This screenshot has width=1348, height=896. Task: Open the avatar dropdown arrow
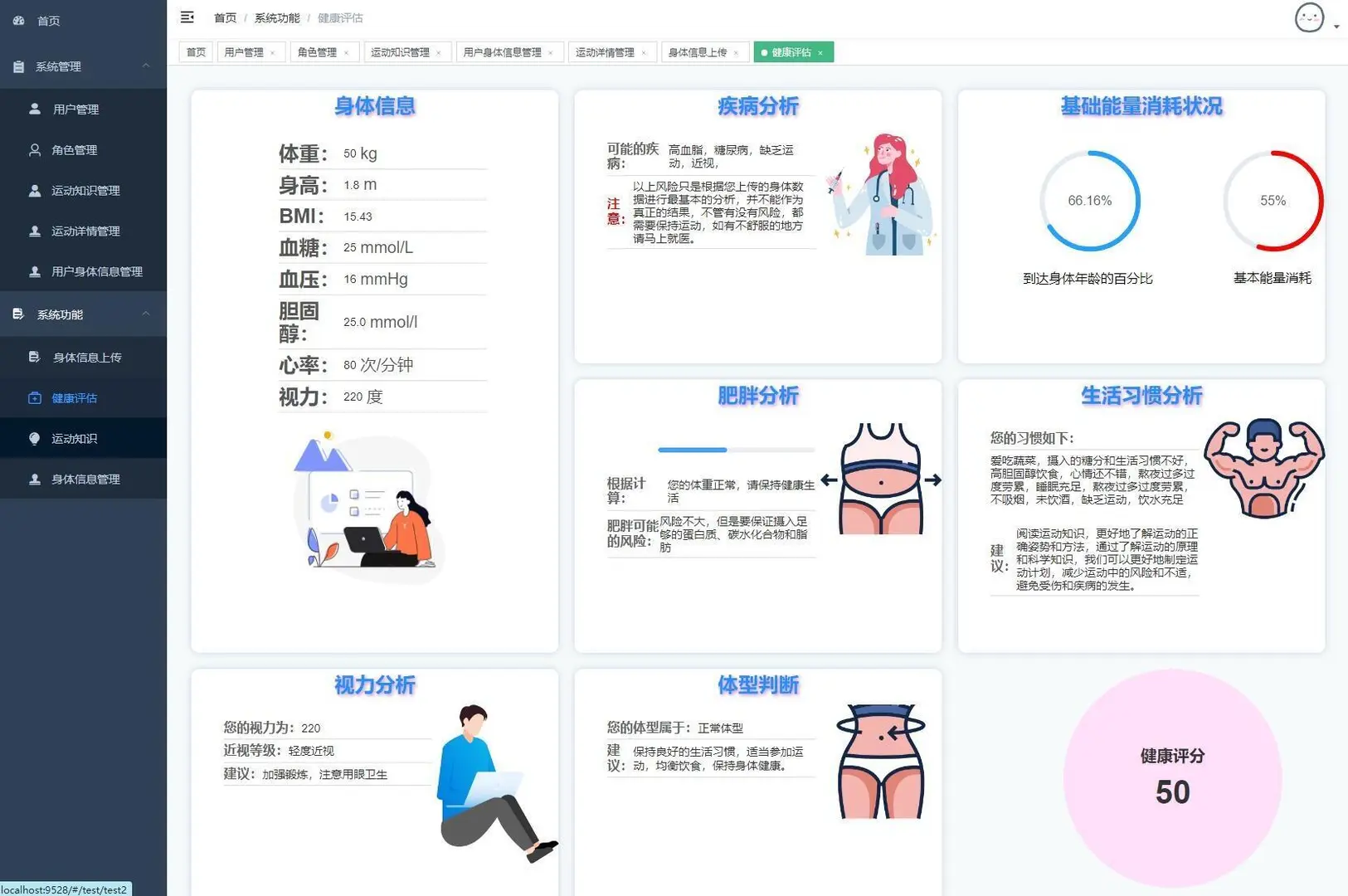pos(1336,25)
